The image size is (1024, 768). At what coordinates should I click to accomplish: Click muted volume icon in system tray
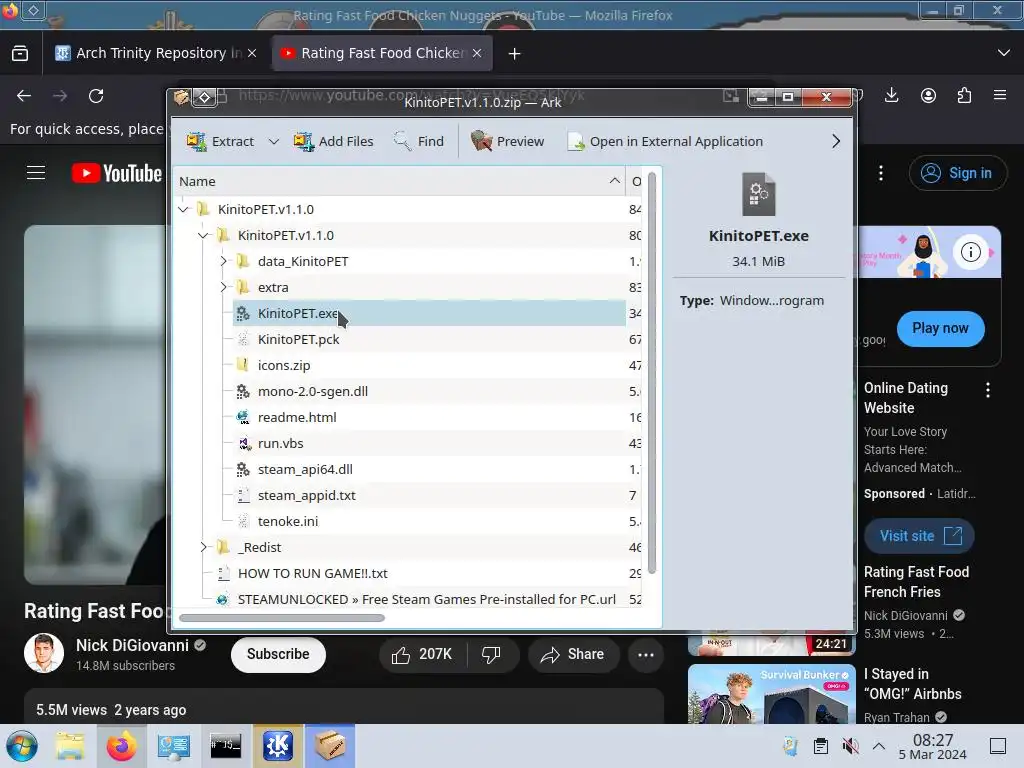pyautogui.click(x=850, y=746)
